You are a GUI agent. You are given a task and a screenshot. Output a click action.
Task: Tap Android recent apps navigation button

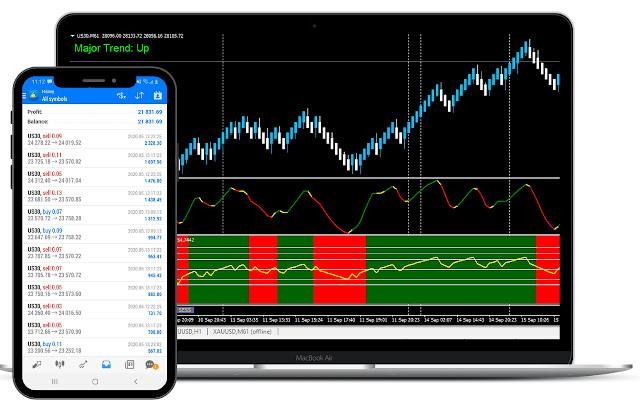point(55,381)
